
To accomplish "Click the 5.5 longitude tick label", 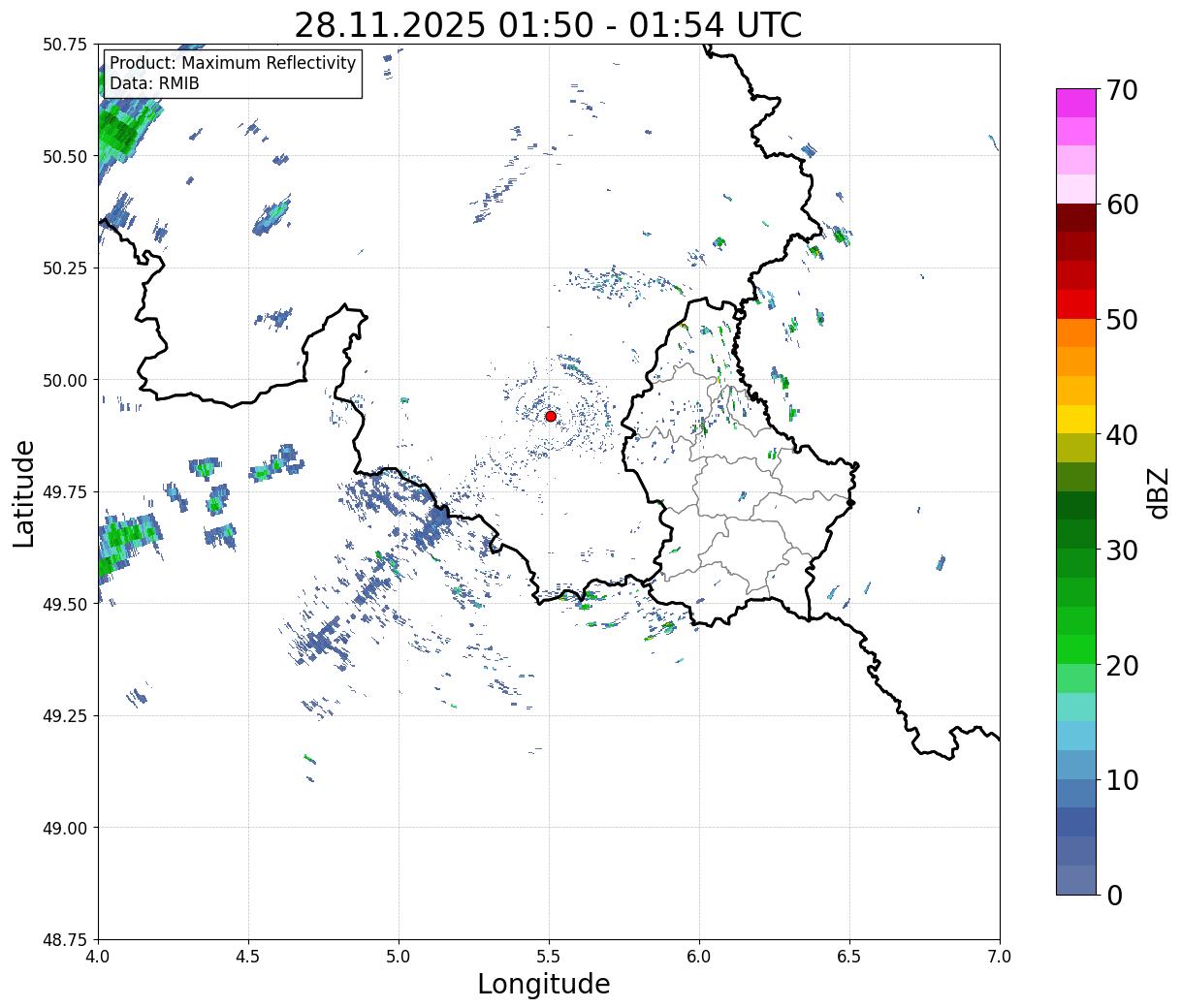I will coord(549,957).
